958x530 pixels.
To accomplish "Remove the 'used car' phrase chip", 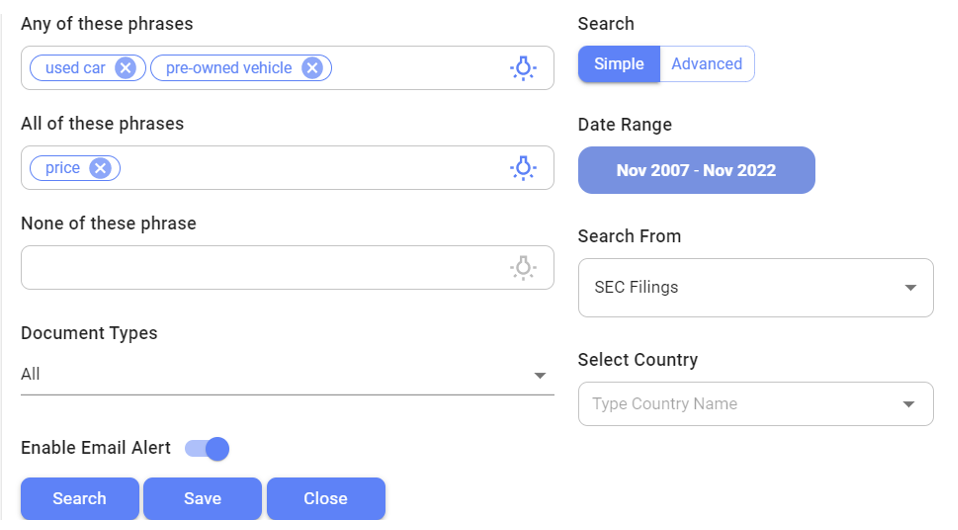I will pos(125,68).
